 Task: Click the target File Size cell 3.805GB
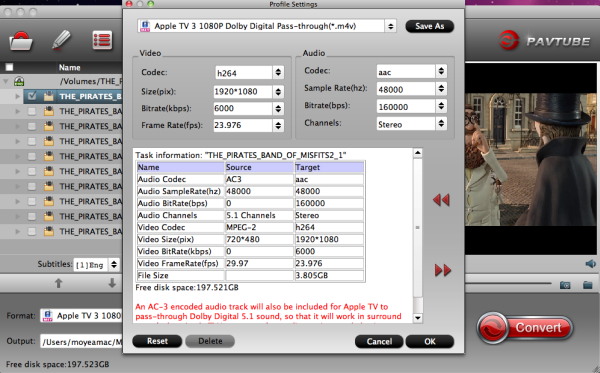click(329, 275)
